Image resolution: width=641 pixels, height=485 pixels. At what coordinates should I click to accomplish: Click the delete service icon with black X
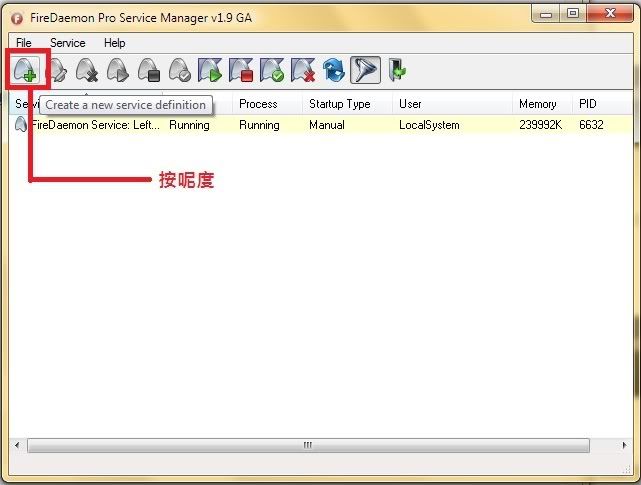click(88, 70)
